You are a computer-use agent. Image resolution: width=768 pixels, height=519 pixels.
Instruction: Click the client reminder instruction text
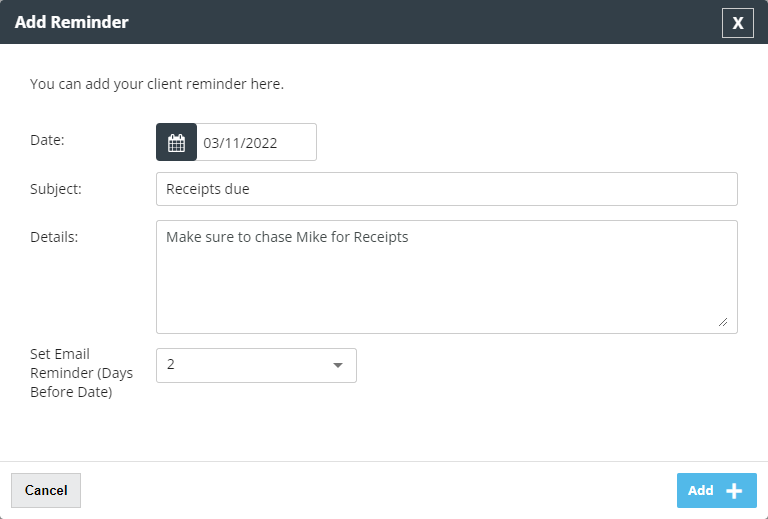157,84
